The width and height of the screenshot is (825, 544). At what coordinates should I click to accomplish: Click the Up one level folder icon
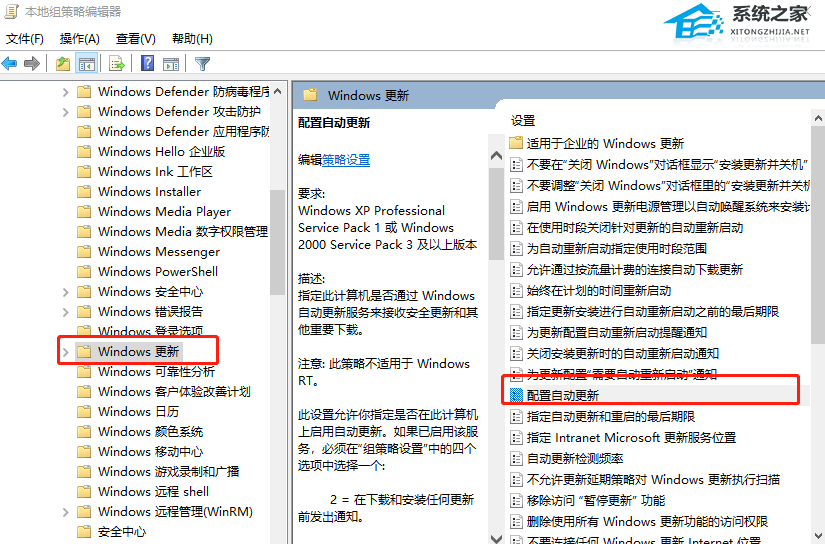[63, 64]
